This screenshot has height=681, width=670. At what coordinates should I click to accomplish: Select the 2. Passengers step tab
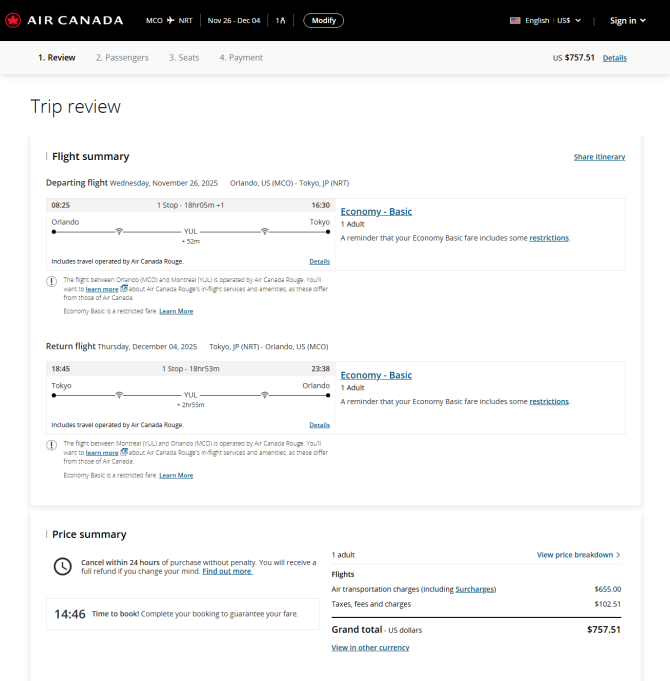(122, 58)
